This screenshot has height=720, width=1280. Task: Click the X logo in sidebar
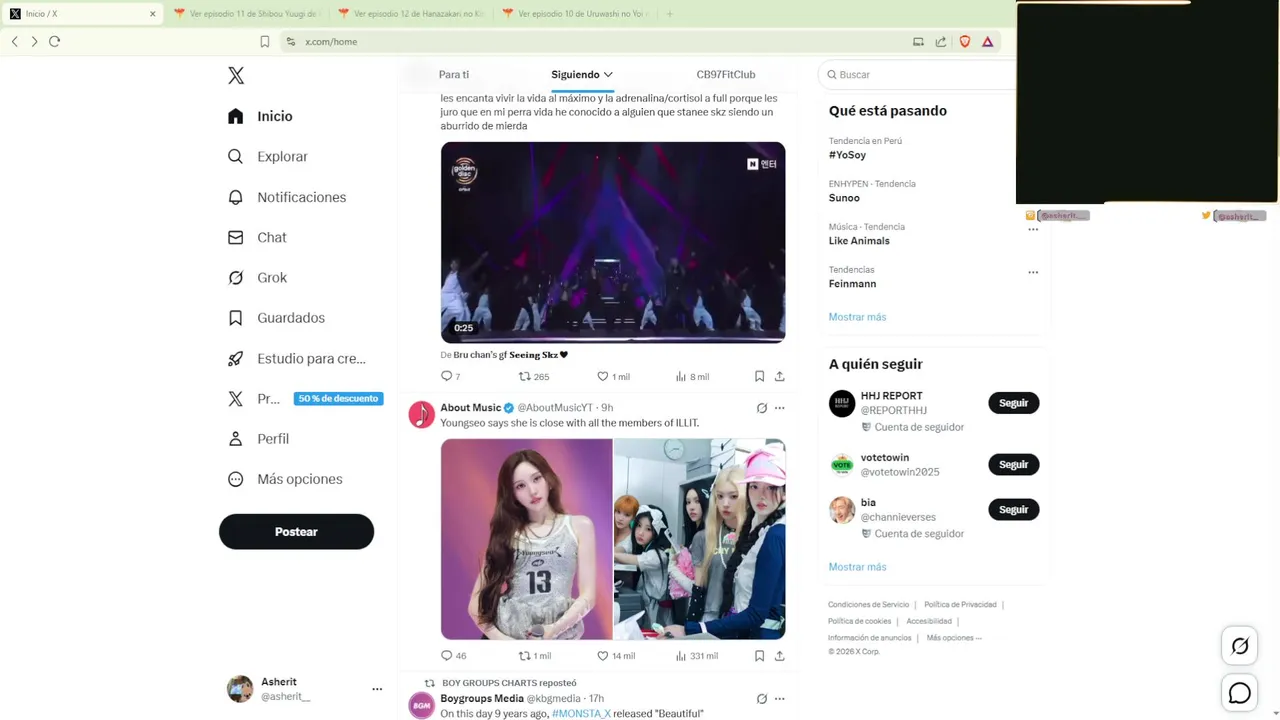[236, 75]
